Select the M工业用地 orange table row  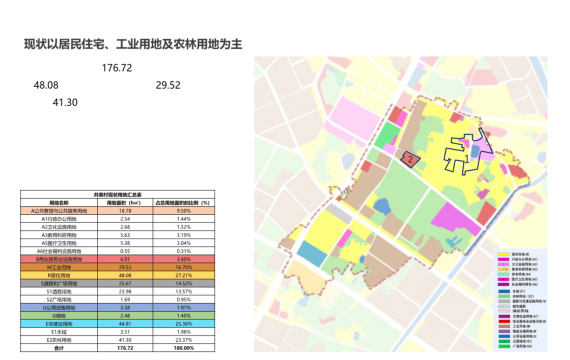tap(117, 267)
